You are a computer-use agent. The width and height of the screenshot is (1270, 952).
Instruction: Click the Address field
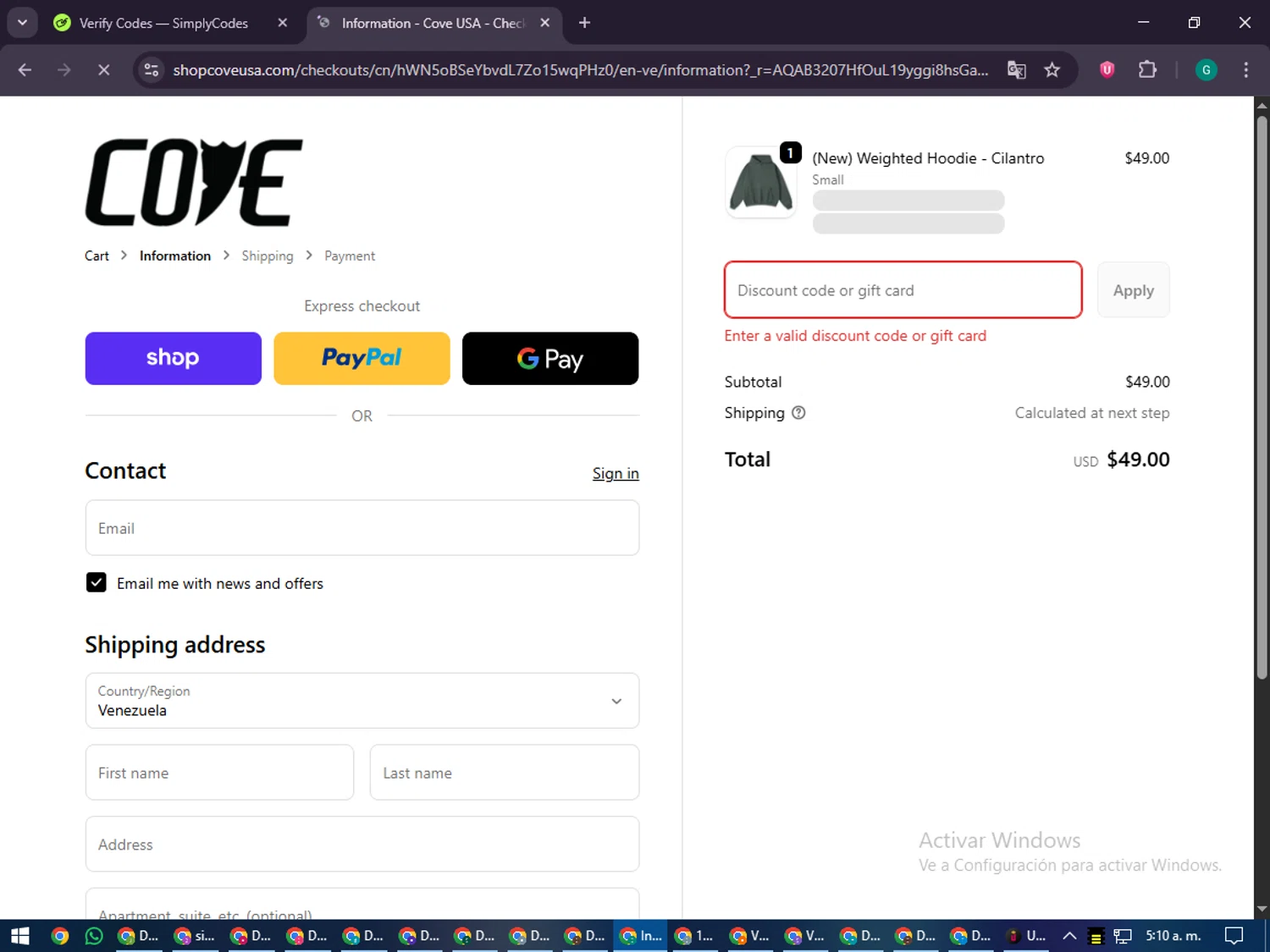pyautogui.click(x=362, y=844)
